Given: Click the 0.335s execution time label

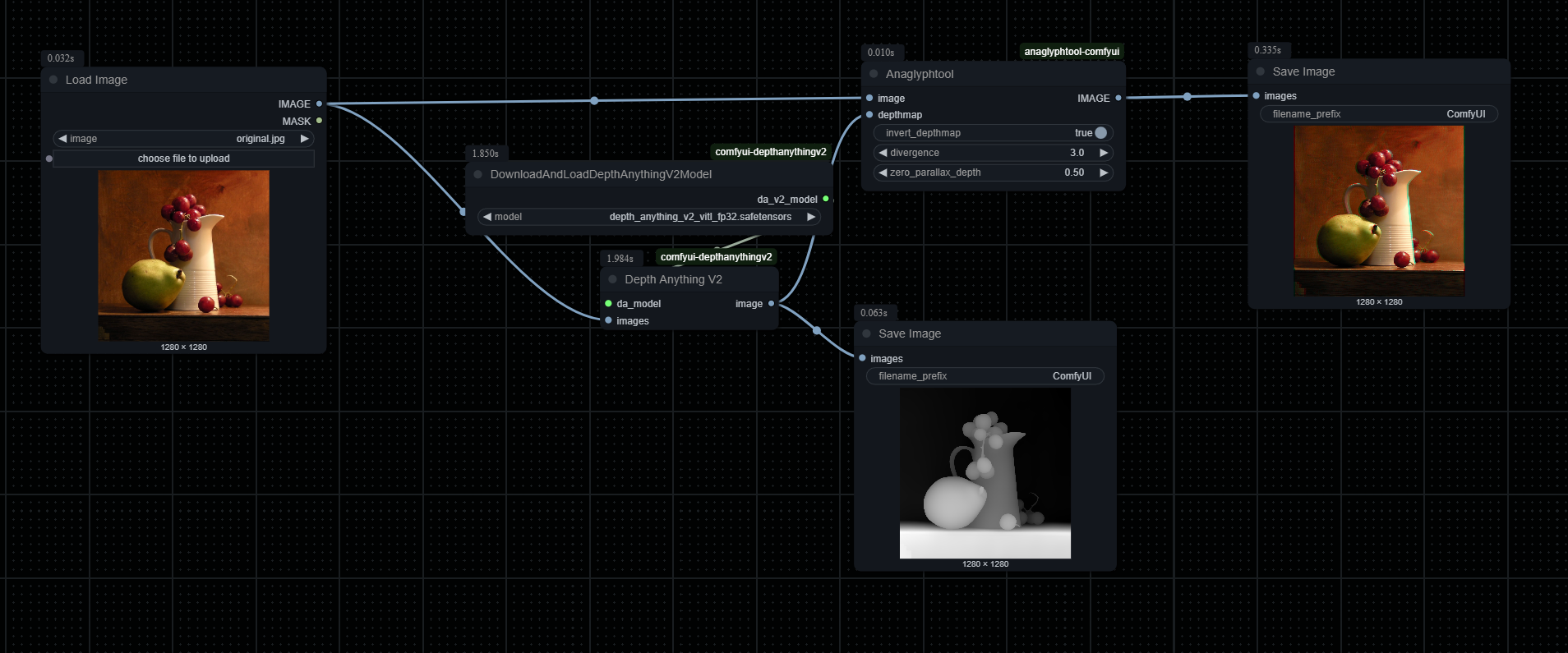Looking at the screenshot, I should point(1267,50).
